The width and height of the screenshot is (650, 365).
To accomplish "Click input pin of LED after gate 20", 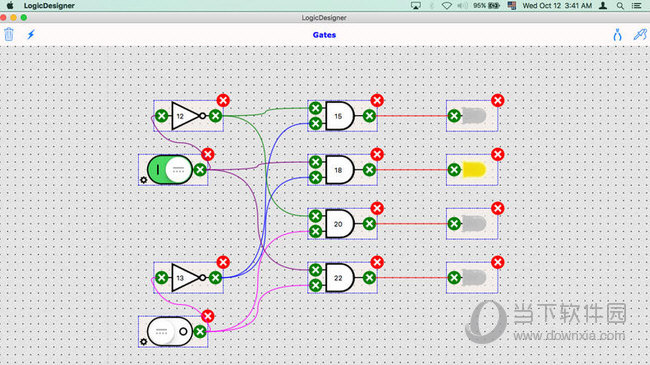I will (454, 224).
